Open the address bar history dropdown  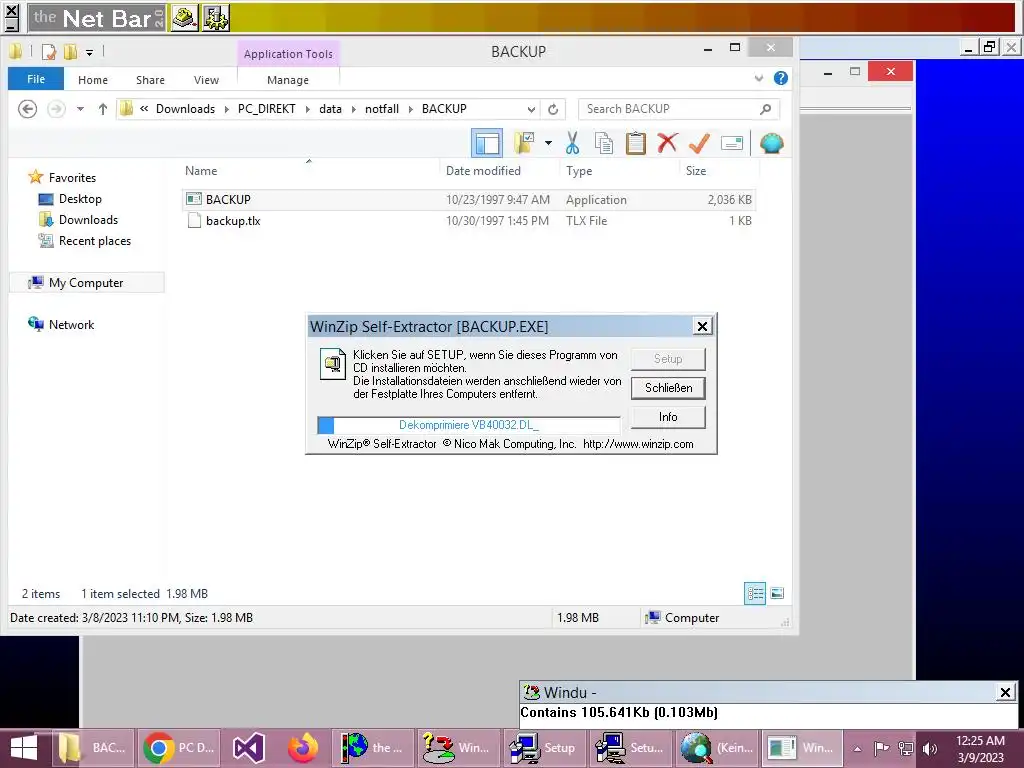(x=532, y=109)
